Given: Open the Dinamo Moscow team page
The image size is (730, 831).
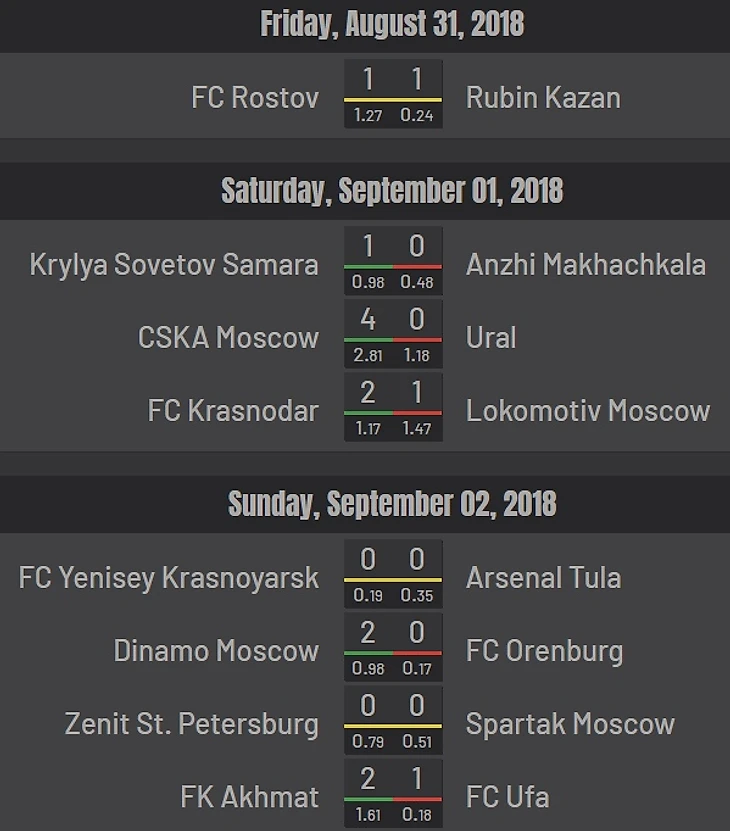Looking at the screenshot, I should (216, 651).
